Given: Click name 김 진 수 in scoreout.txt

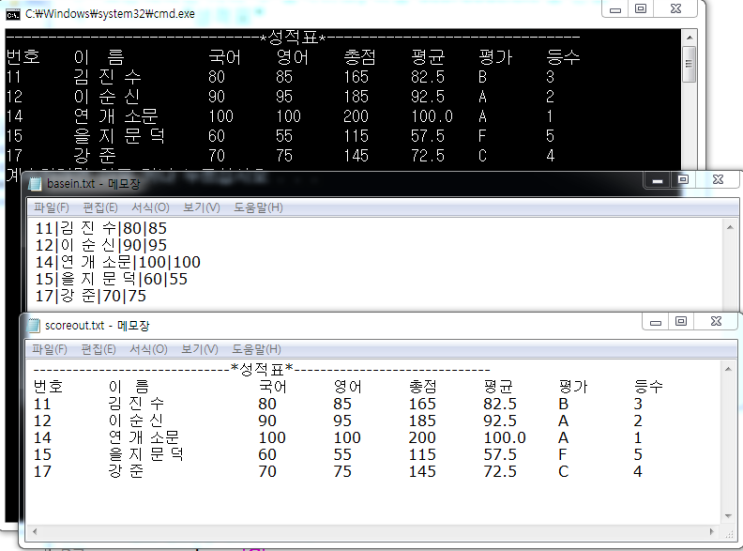Looking at the screenshot, I should [136, 404].
